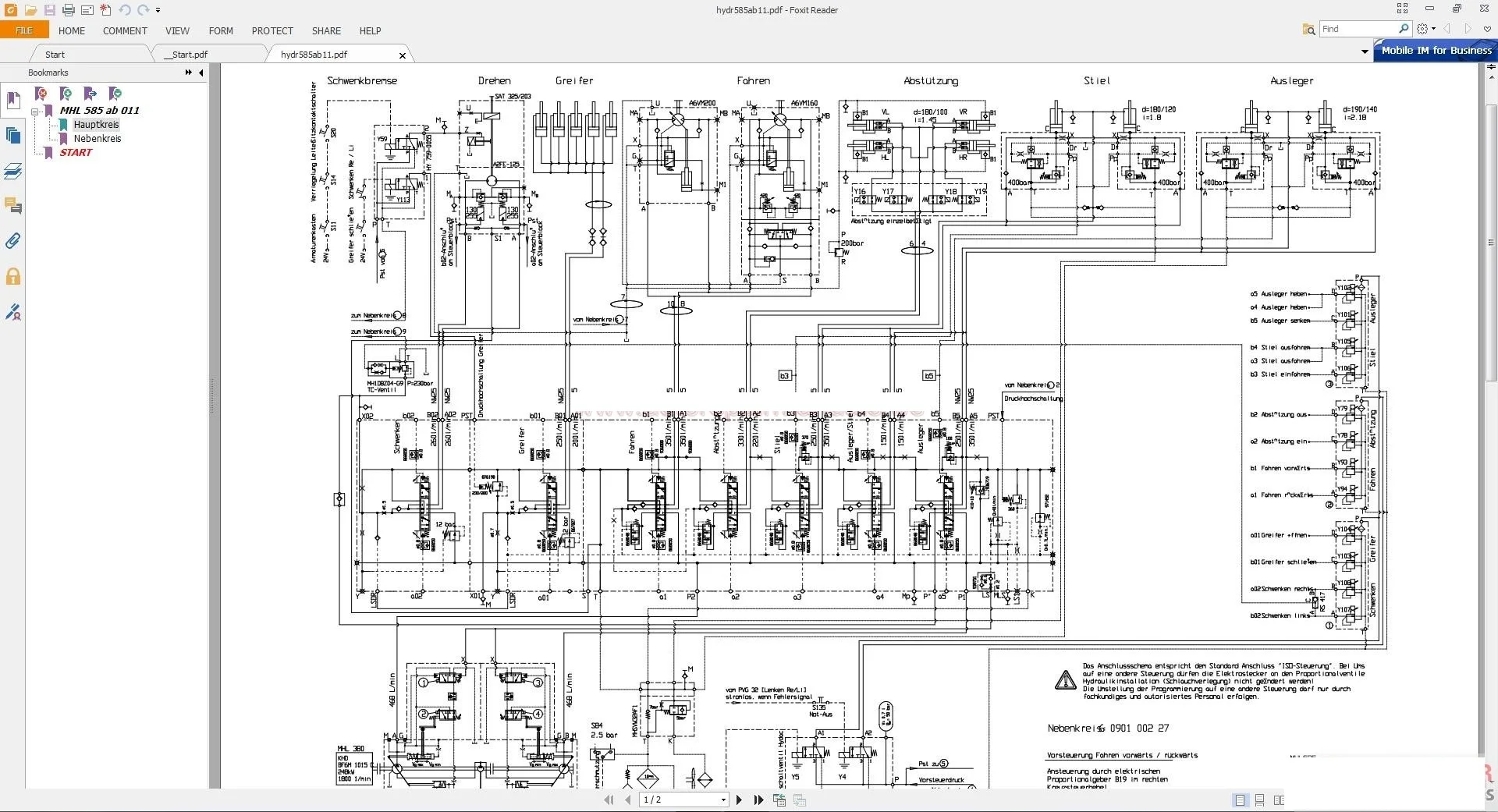Open the HELP ribbon tab

[x=370, y=31]
